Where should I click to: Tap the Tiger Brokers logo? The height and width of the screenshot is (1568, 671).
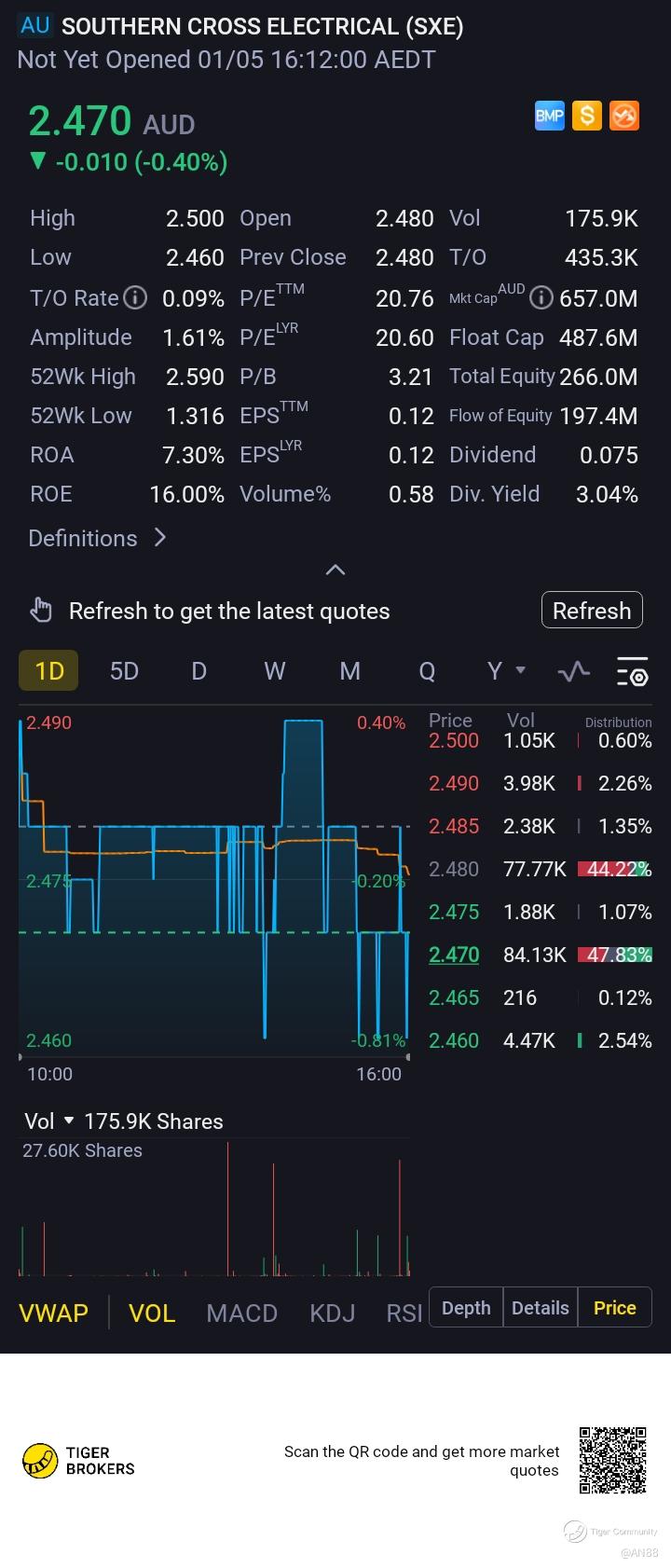(78, 1461)
